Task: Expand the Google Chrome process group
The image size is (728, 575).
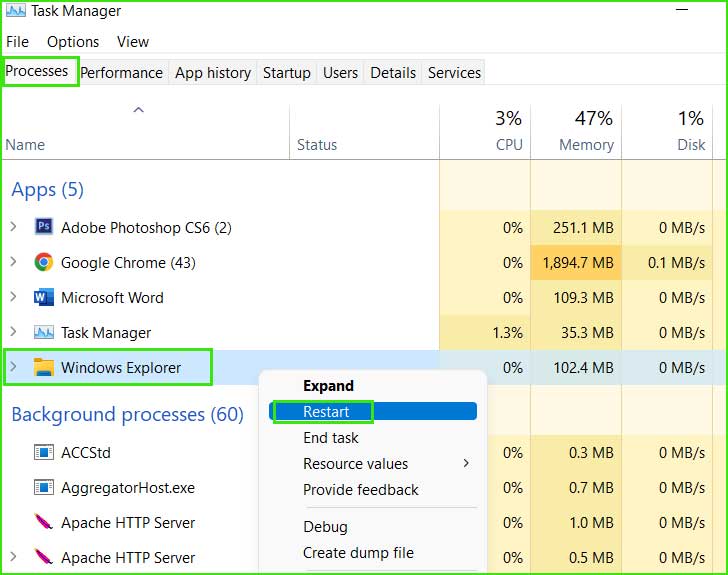Action: (13, 261)
